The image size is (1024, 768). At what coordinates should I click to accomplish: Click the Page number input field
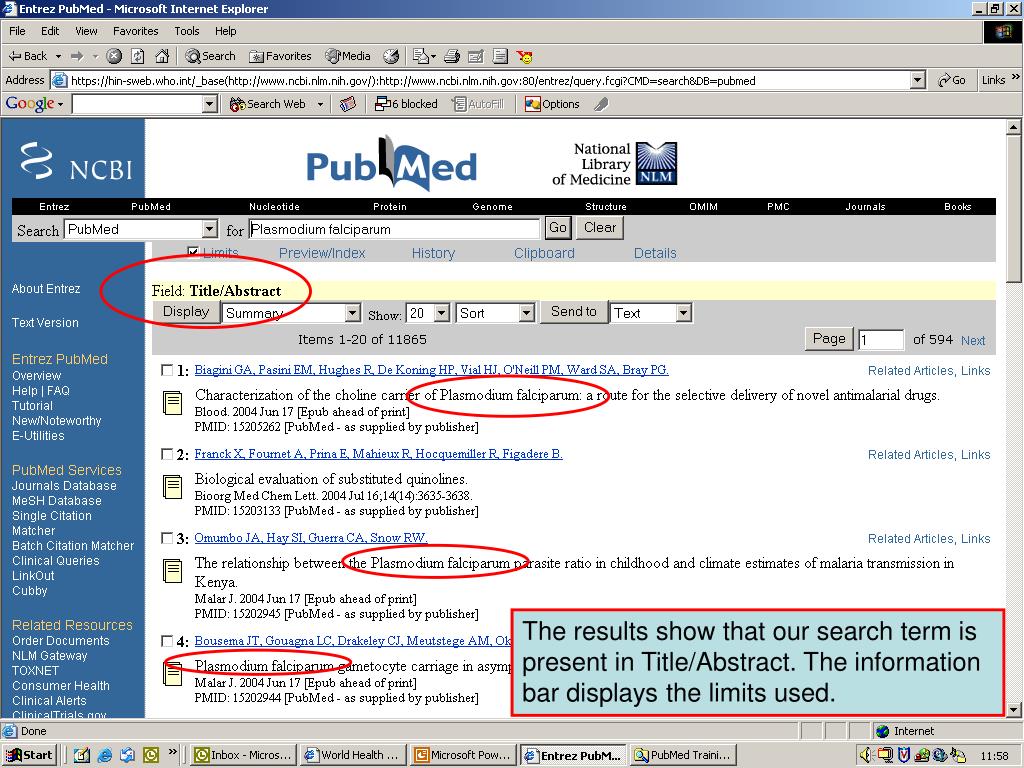(880, 340)
